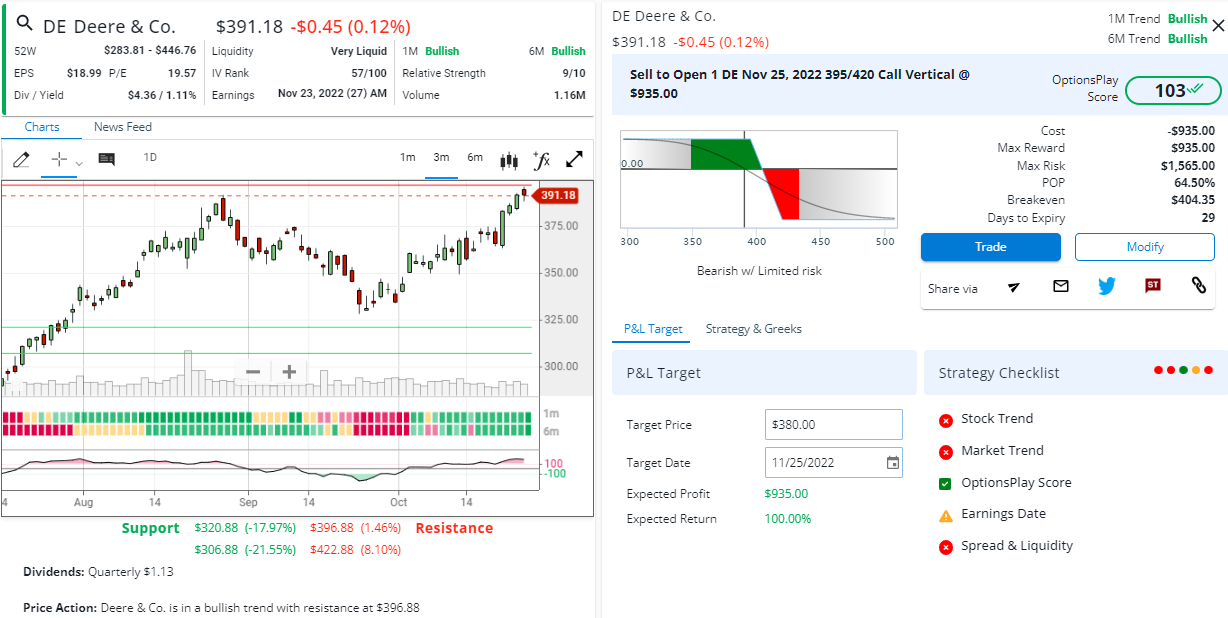Click the $396.88 resistance level value

pos(332,528)
